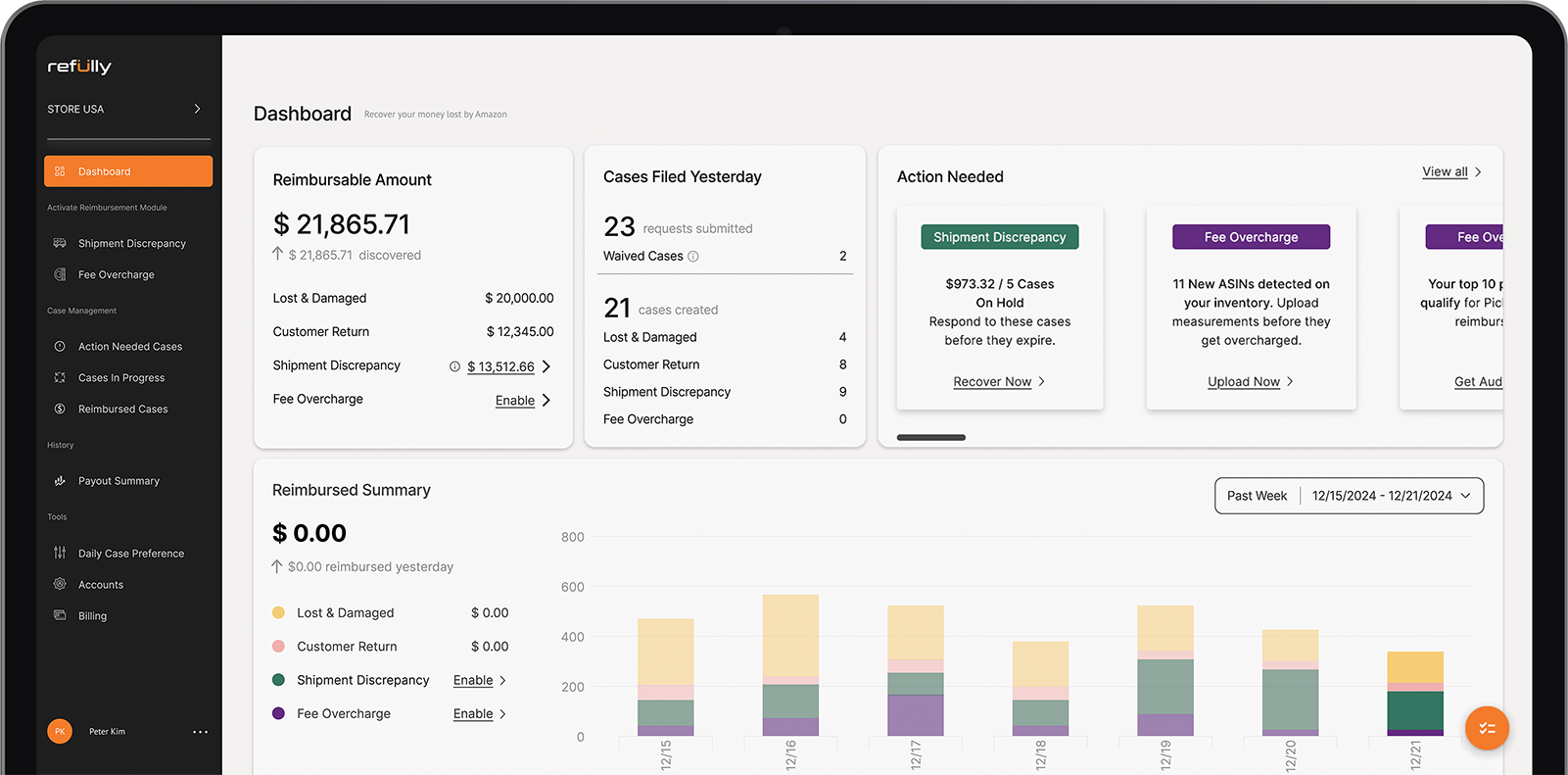The height and width of the screenshot is (775, 1568).
Task: Click the Accounts gear icon
Action: pyautogui.click(x=60, y=584)
